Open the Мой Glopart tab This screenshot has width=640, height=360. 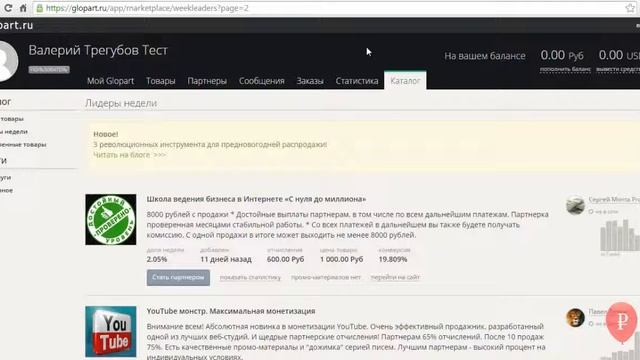[110, 81]
